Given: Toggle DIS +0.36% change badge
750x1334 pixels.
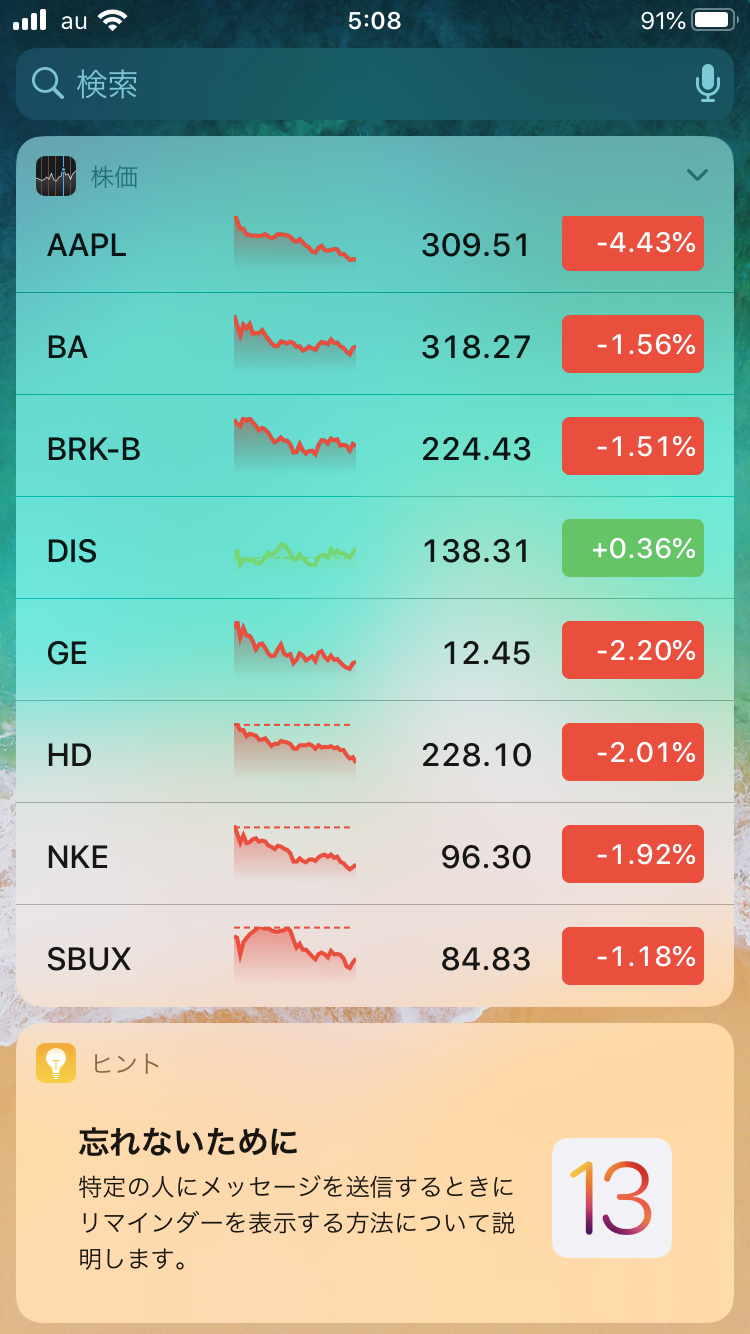Looking at the screenshot, I should tap(632, 549).
